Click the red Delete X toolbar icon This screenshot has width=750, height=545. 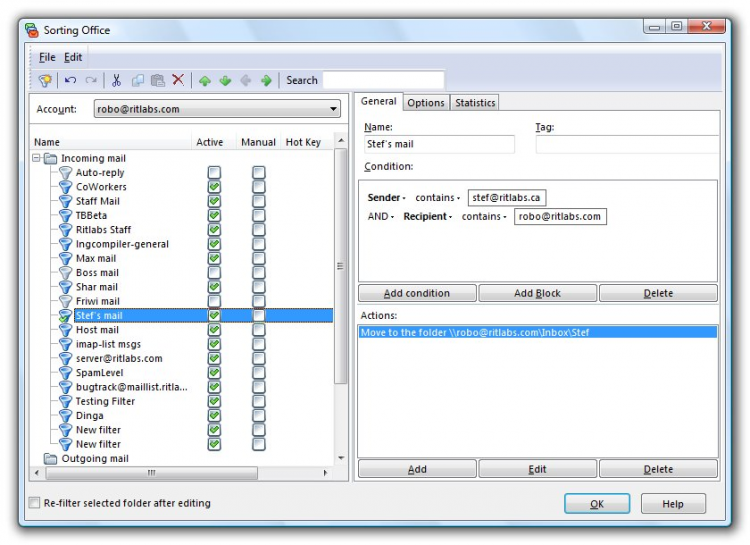click(x=178, y=79)
